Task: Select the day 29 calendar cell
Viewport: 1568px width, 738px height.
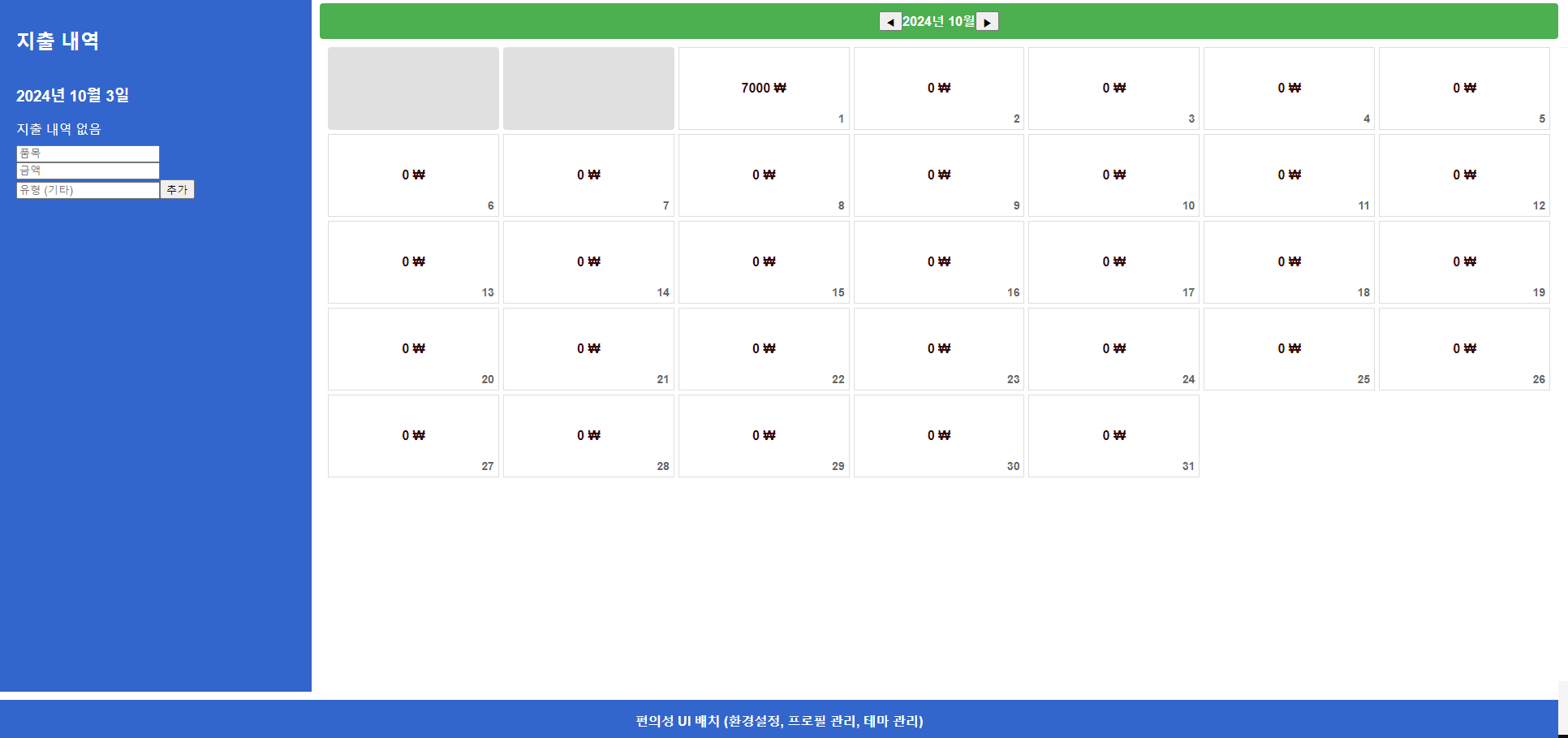Action: [764, 436]
